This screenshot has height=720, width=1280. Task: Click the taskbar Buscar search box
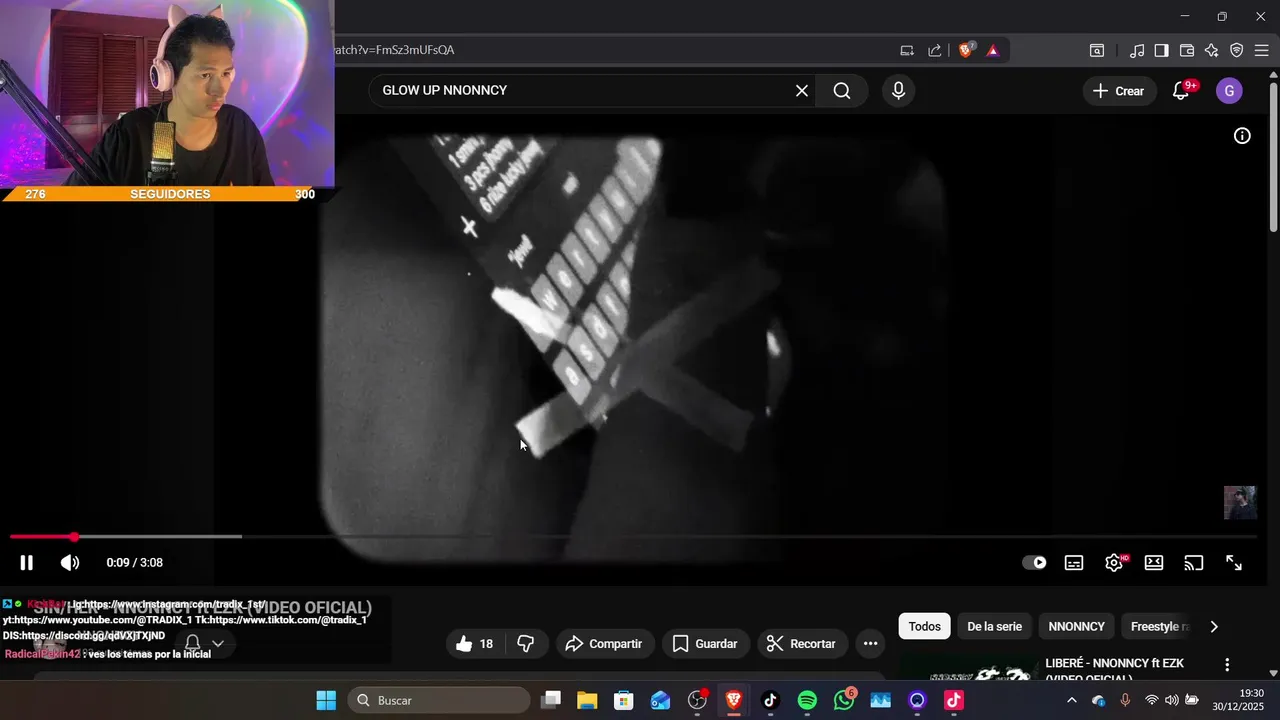(439, 700)
